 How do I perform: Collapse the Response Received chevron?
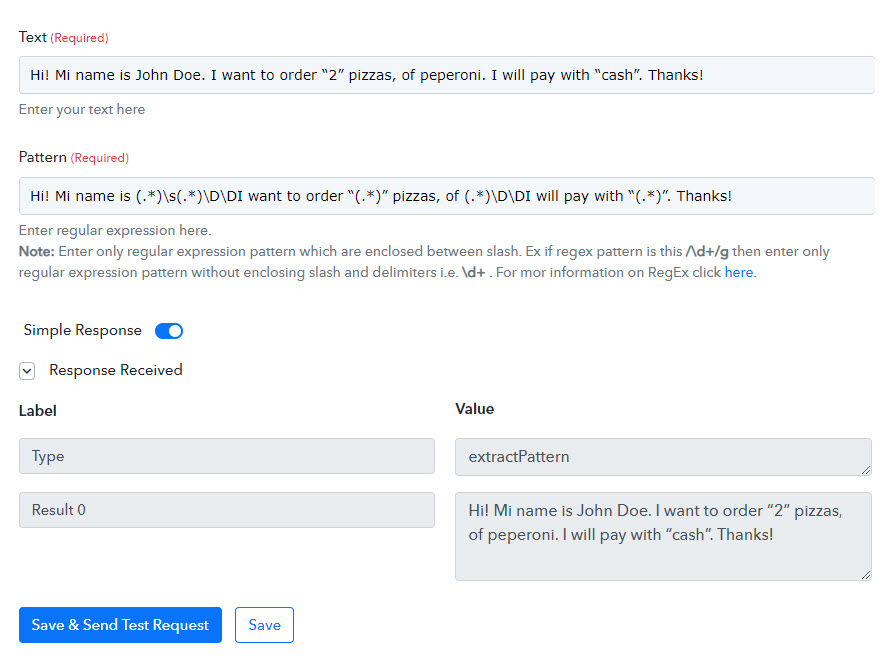27,371
